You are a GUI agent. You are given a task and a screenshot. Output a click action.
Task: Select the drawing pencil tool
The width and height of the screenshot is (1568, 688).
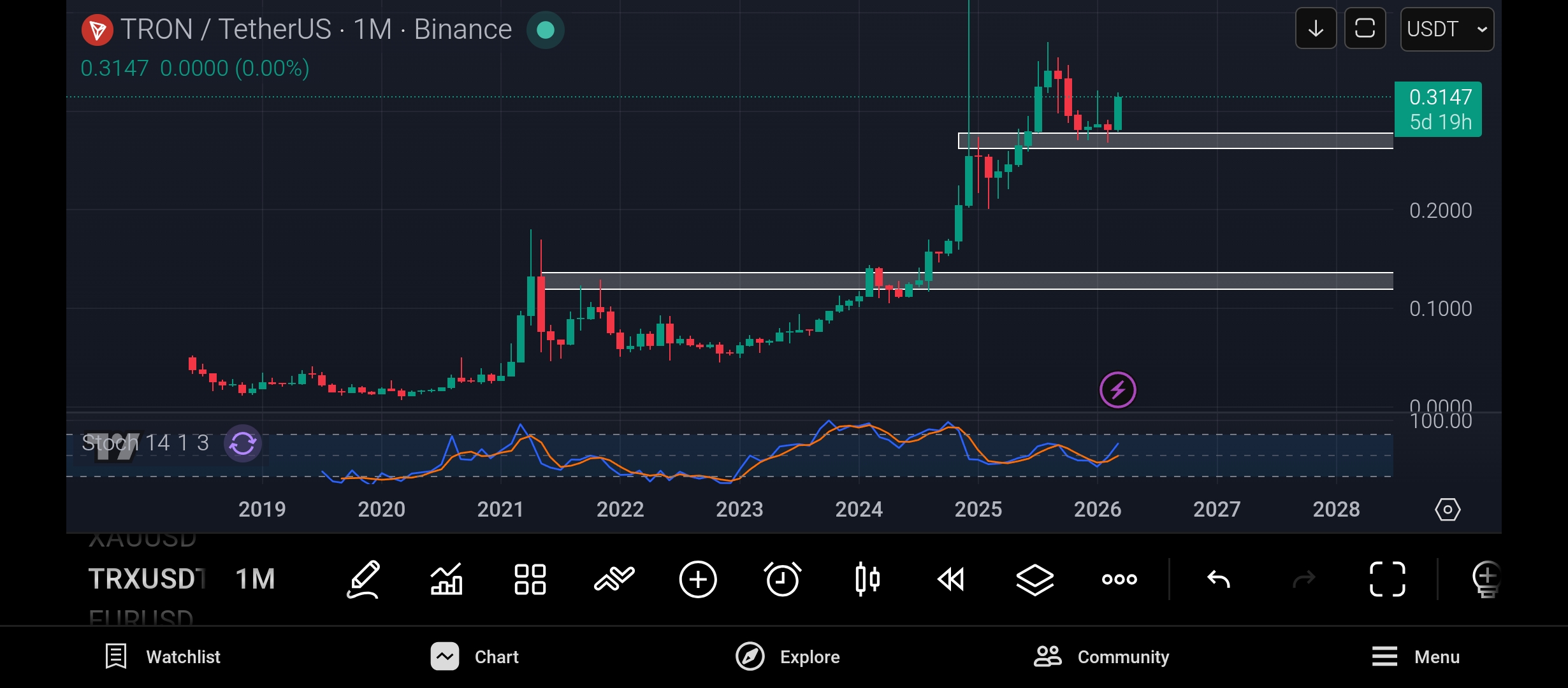tap(363, 579)
